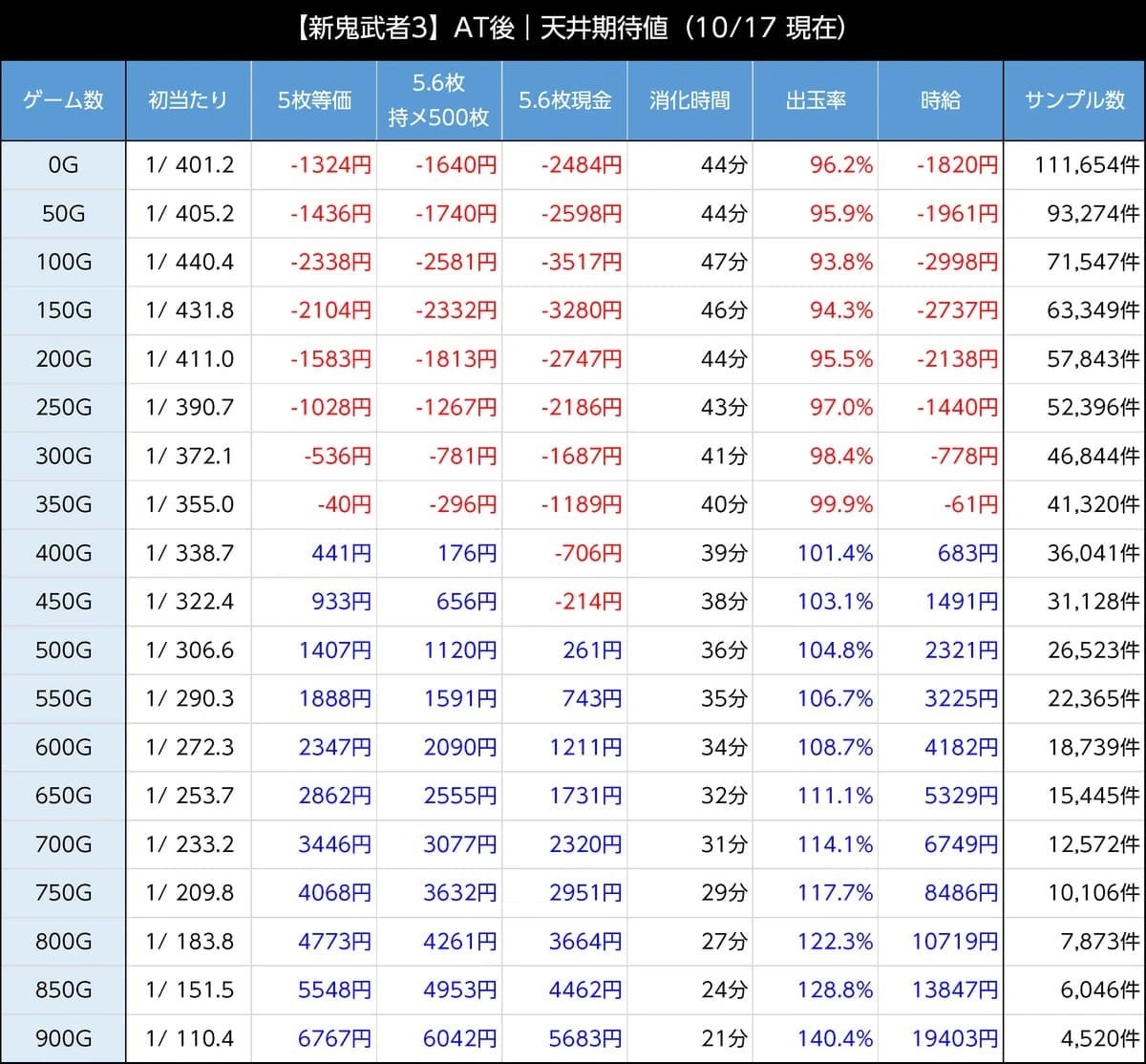
Task: Select the 初当たり column header
Action: click(x=188, y=100)
